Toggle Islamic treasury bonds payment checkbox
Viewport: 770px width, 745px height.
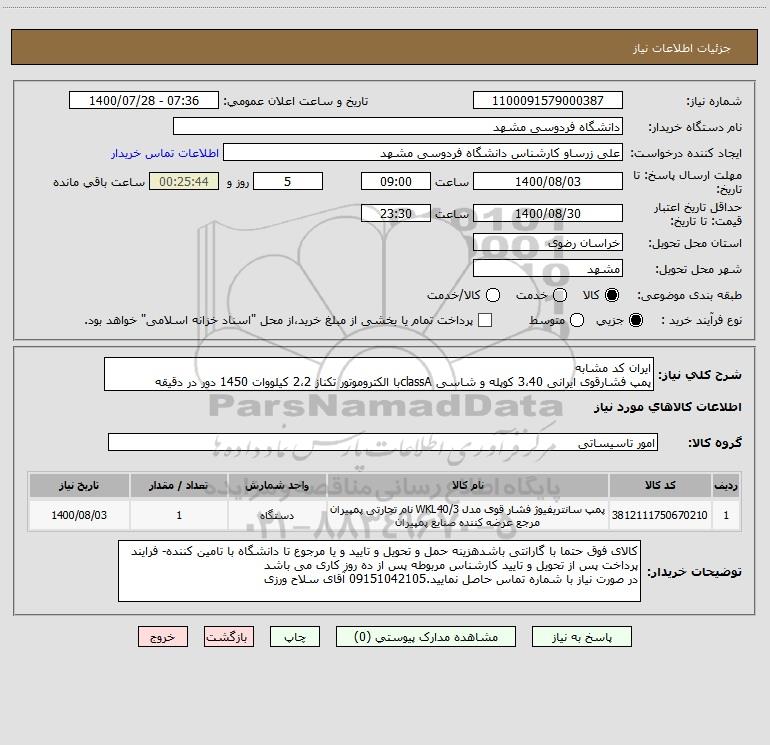tap(485, 320)
